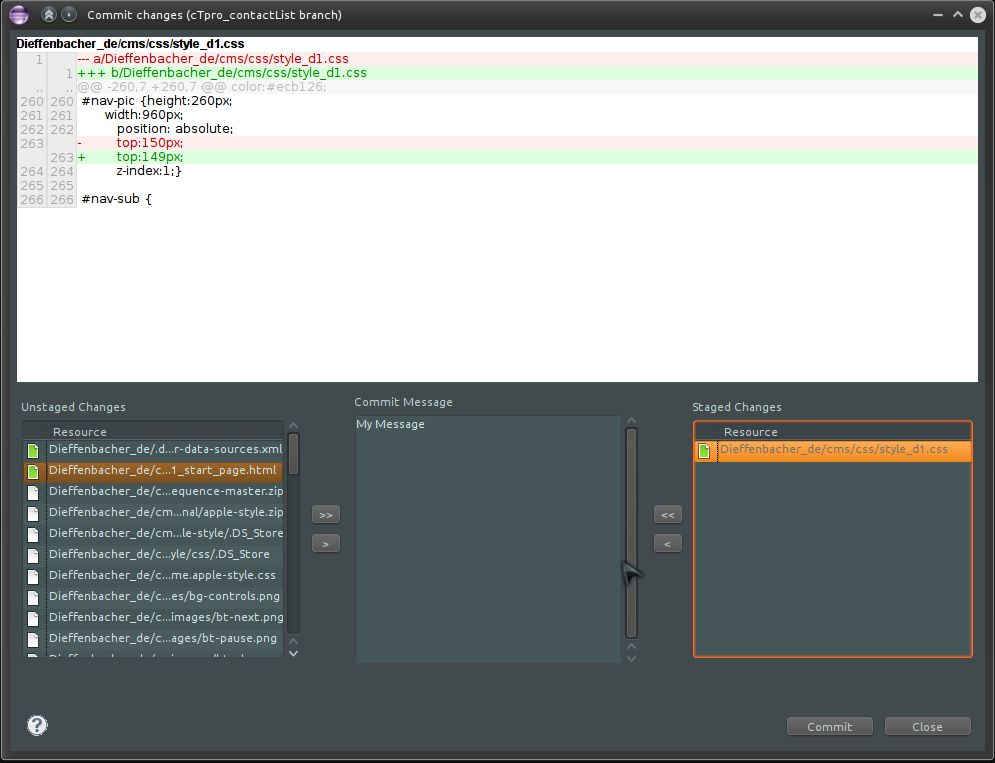Image resolution: width=995 pixels, height=763 pixels.
Task: Stage selected file with the > button
Action: click(326, 543)
